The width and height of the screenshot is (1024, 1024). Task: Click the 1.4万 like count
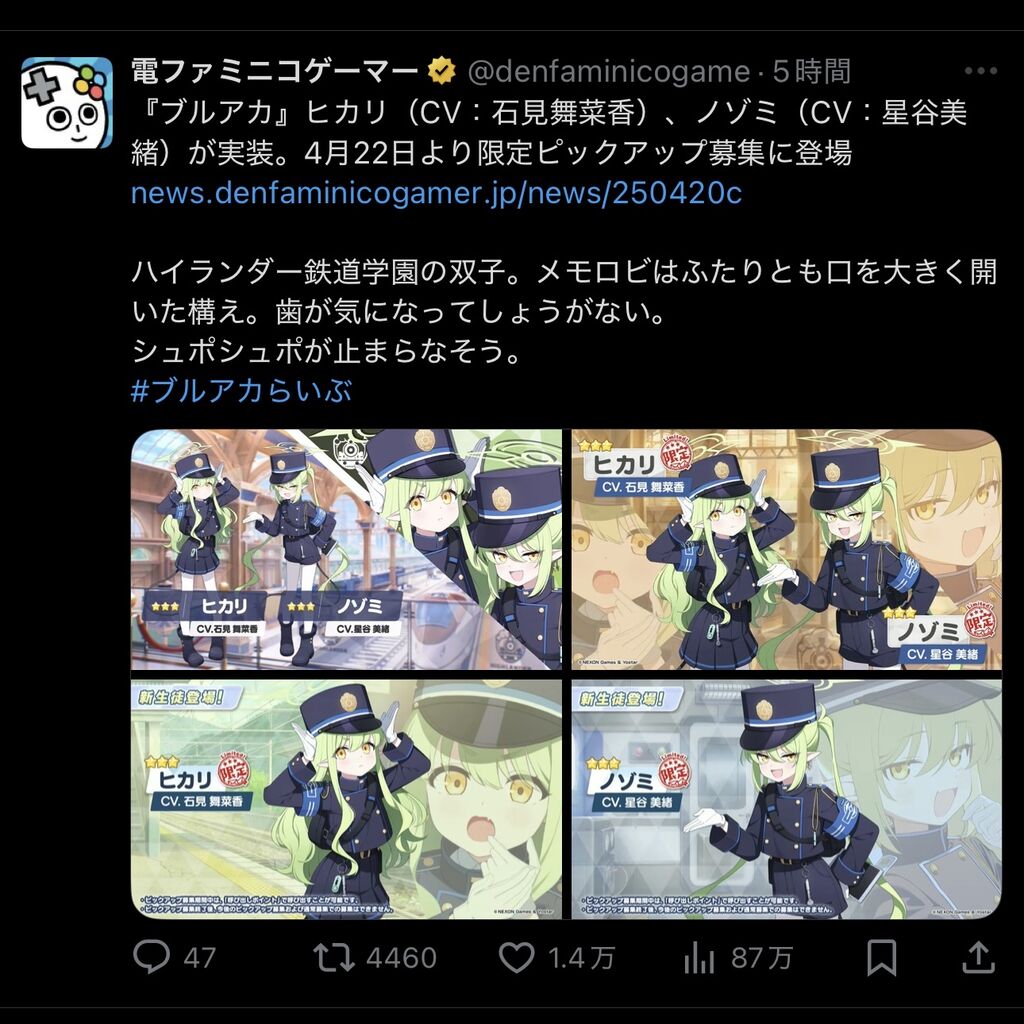[581, 958]
